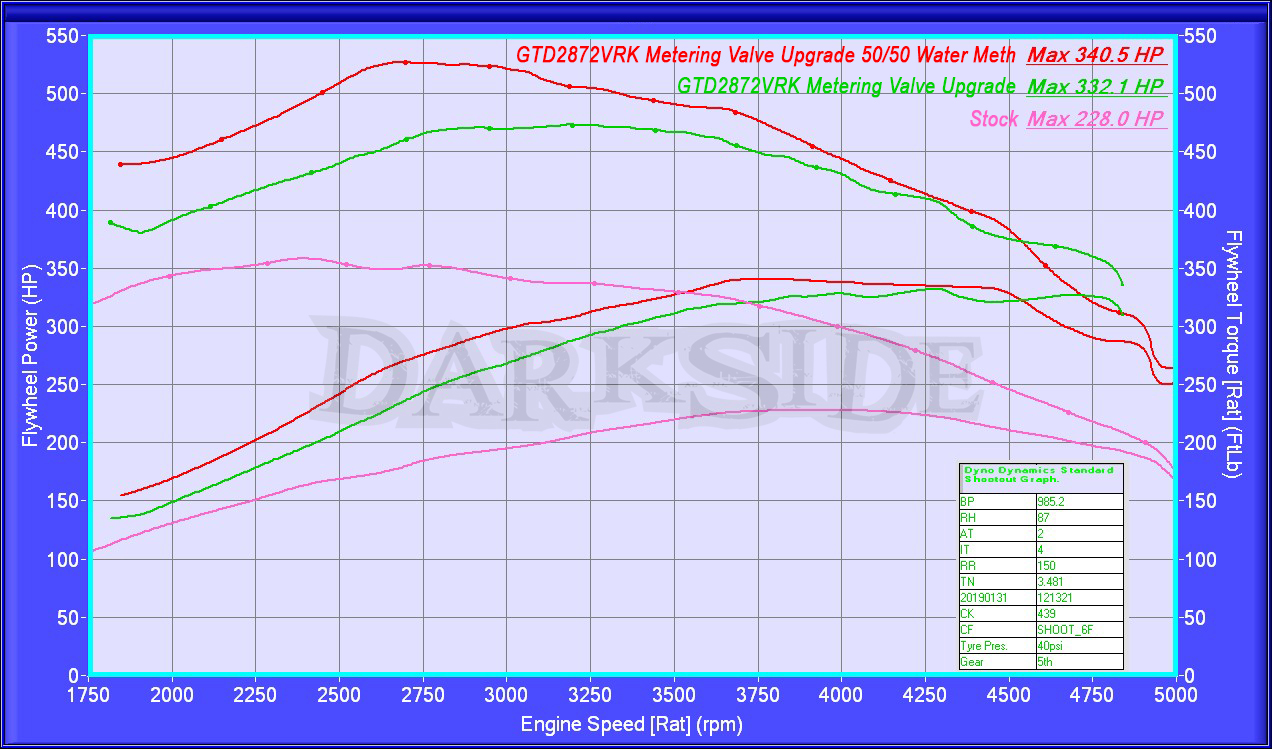Image resolution: width=1272 pixels, height=749 pixels.
Task: Click the '50' tick on Flywheel Torque axis
Action: [1195, 618]
